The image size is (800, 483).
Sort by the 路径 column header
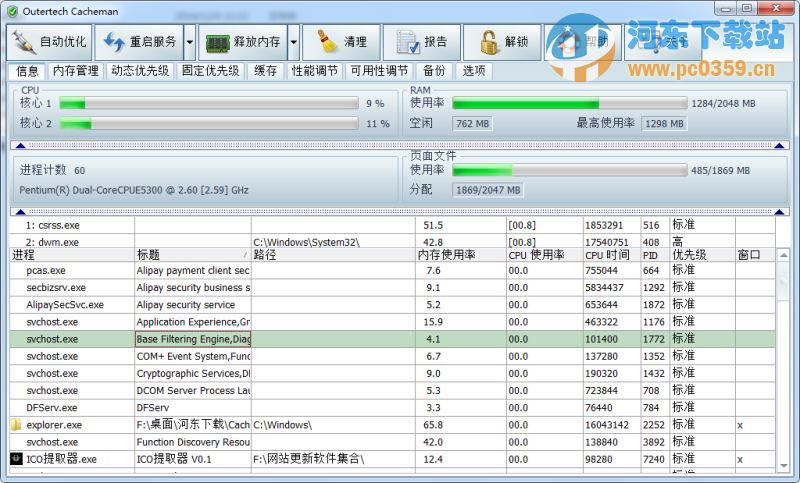333,255
